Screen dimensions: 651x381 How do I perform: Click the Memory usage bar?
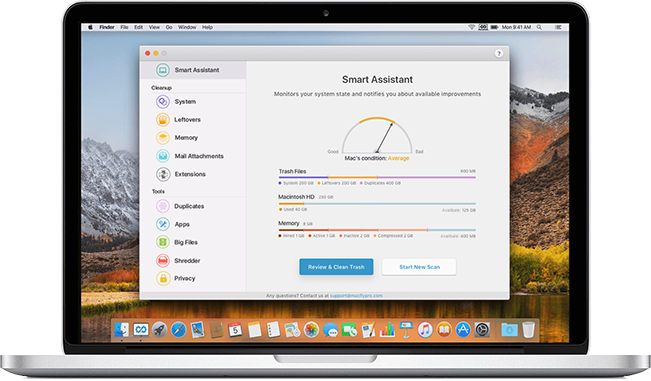[x=377, y=230]
